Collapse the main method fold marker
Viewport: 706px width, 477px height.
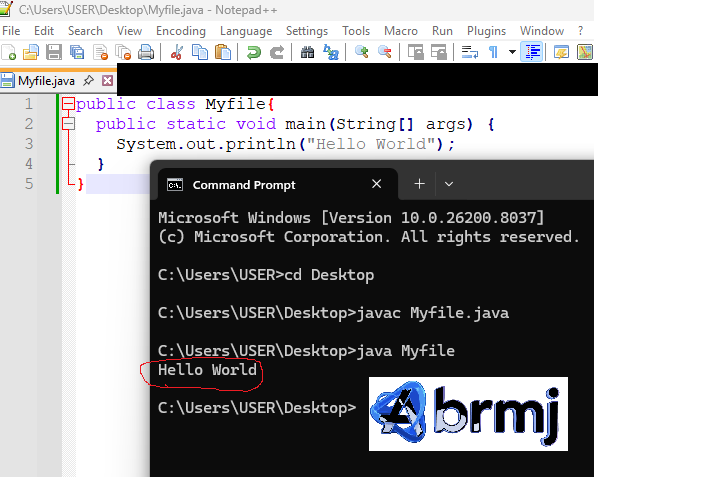68,124
